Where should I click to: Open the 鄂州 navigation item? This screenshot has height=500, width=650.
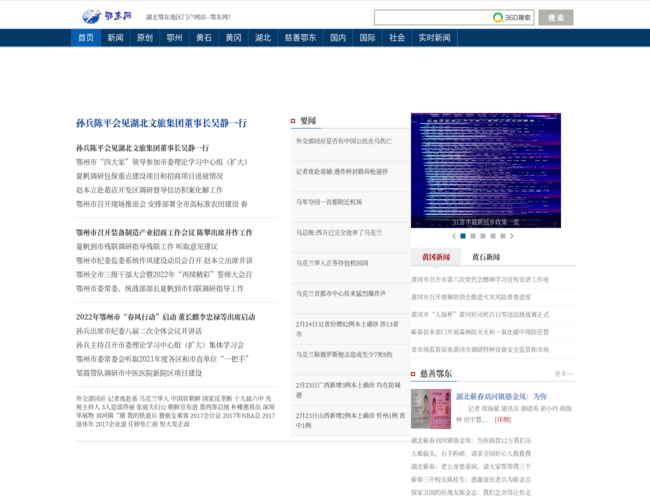pos(174,38)
